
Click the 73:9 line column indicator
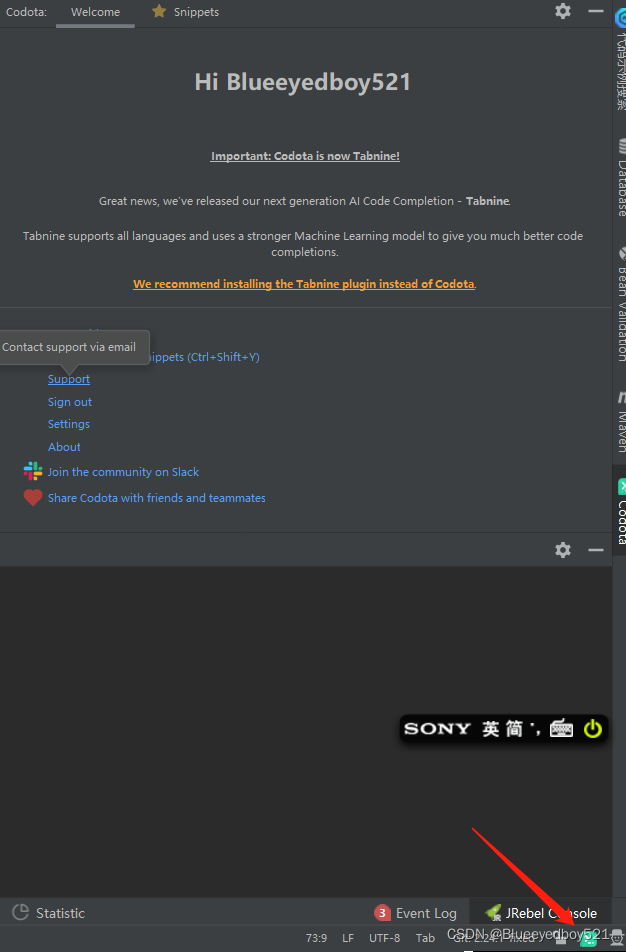click(x=316, y=938)
